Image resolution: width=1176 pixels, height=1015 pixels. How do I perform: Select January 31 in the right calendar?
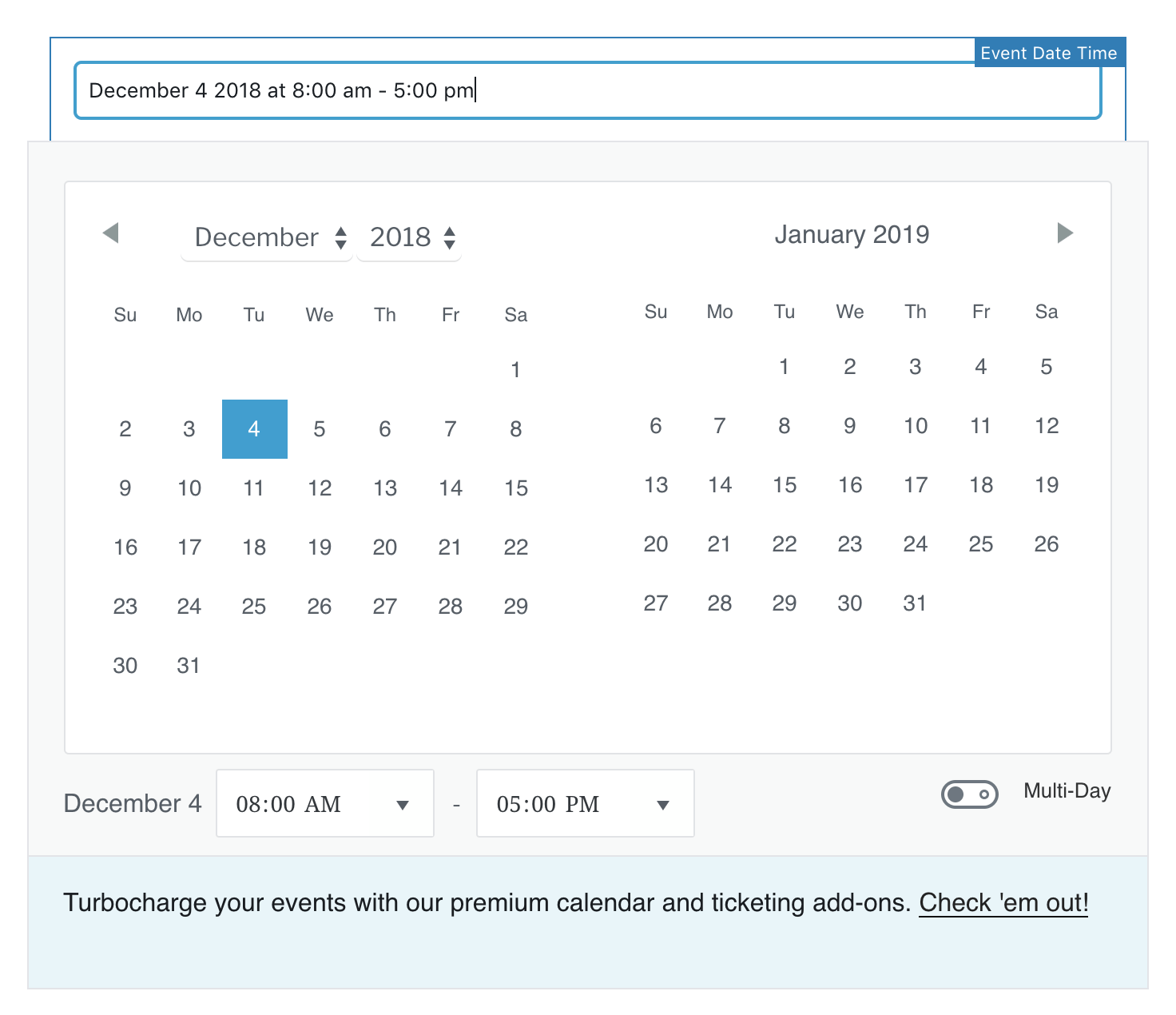915,603
